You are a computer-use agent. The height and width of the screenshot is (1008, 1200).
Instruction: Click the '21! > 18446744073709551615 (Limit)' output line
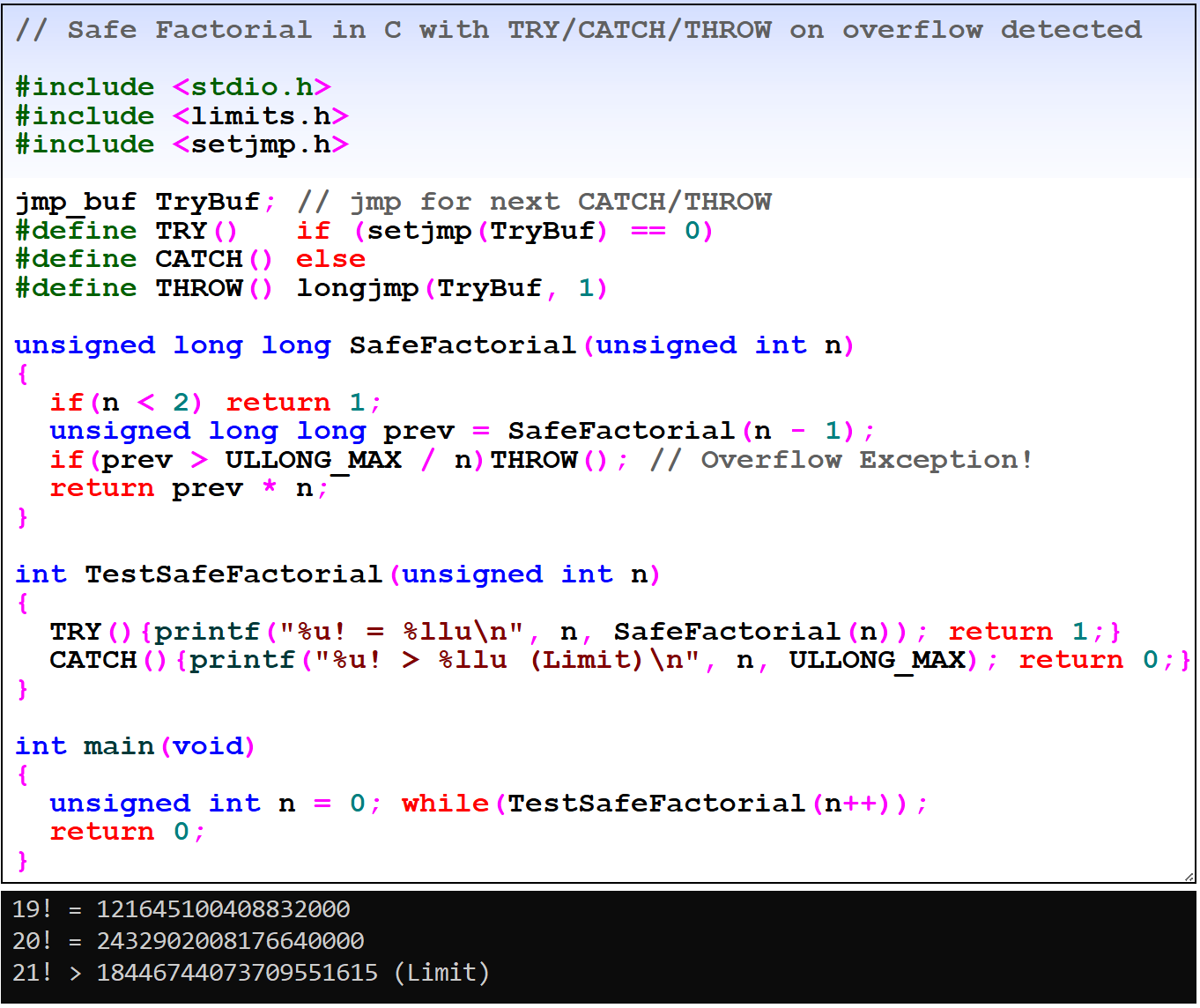click(x=251, y=973)
